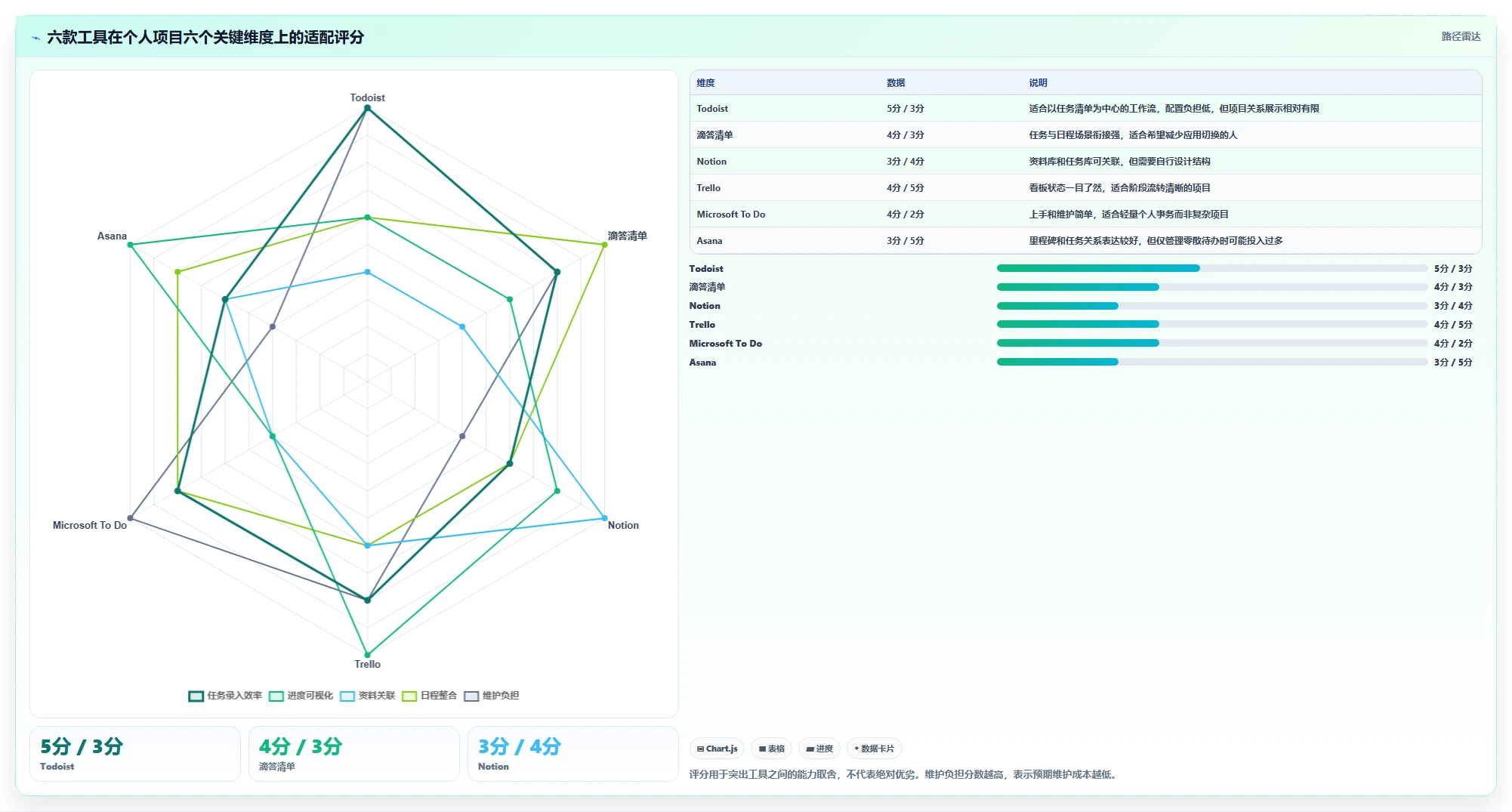Toggle 日程整合 legend swatch
Screen dimensions: 1512x812
pyautogui.click(x=409, y=696)
